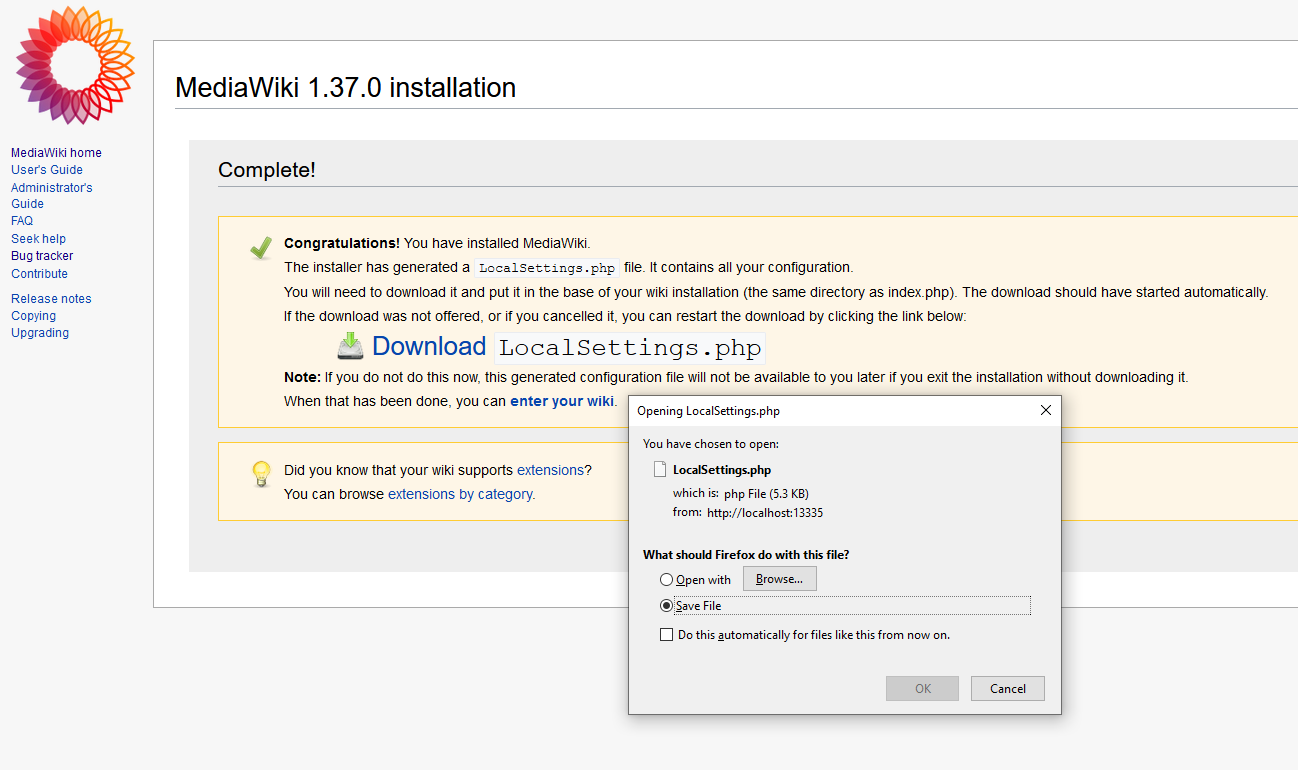Open User's Guide sidebar link
Viewport: 1298px width, 770px height.
pos(47,170)
